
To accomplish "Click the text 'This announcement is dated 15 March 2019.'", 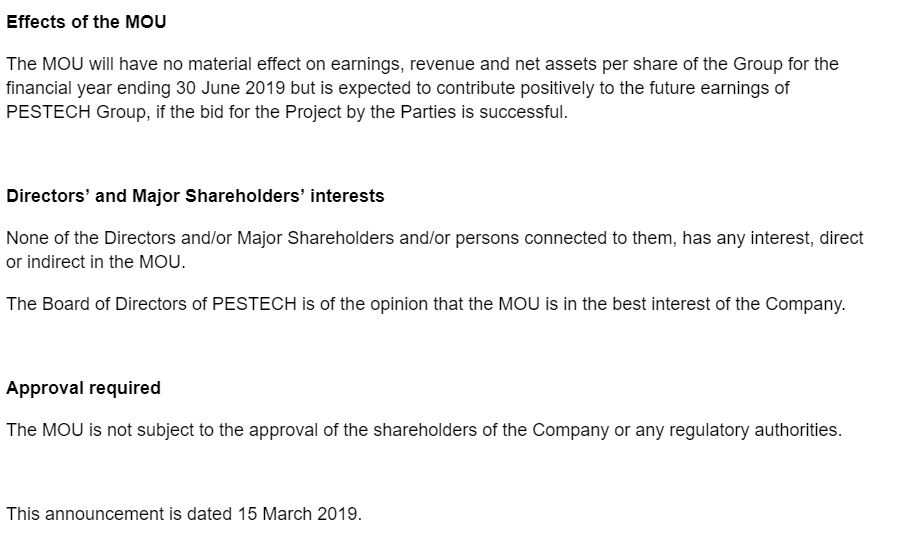I will pos(184,514).
